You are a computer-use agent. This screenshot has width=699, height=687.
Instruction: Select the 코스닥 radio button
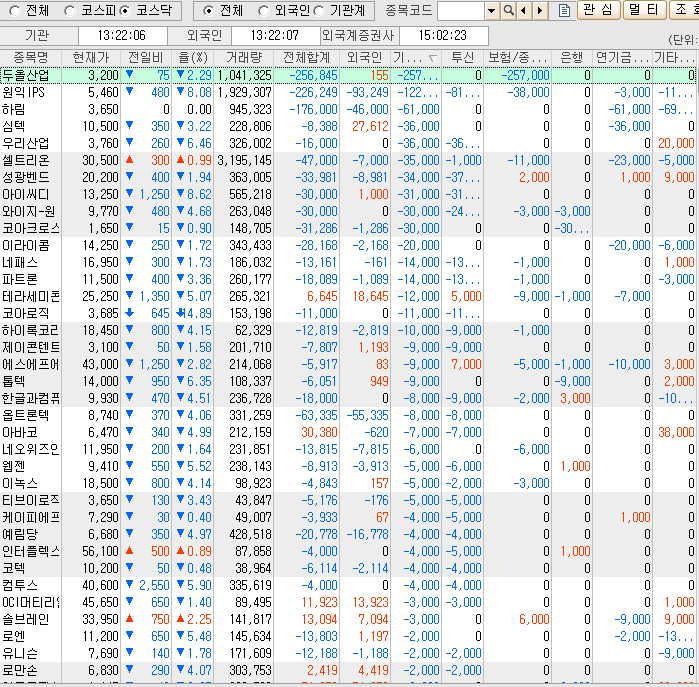(x=124, y=11)
